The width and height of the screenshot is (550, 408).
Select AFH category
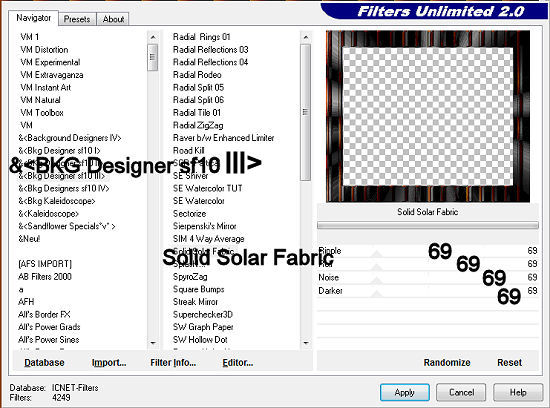[x=26, y=302]
